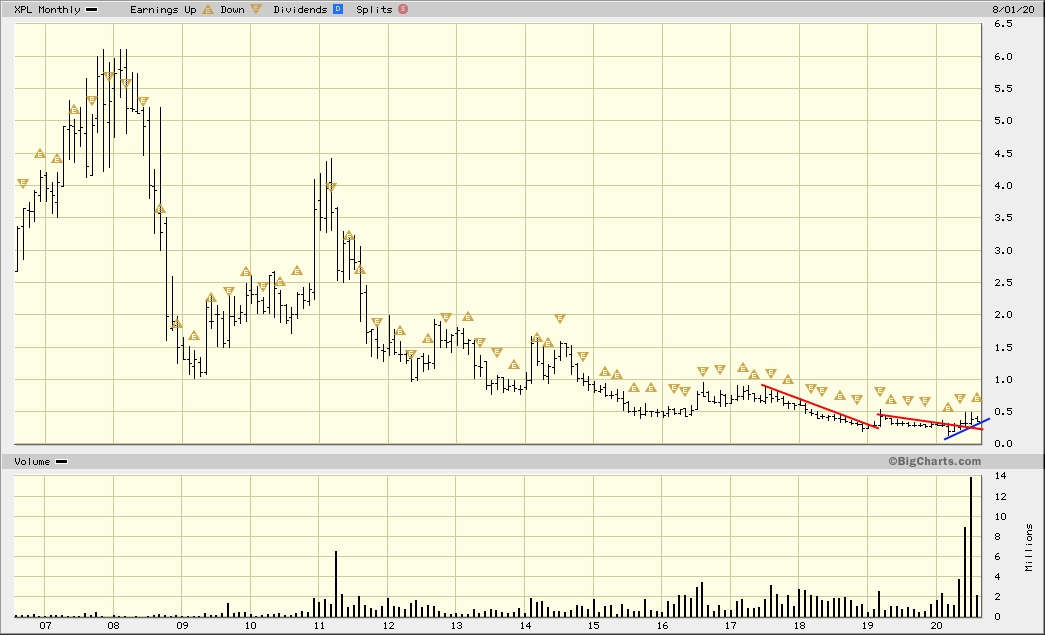Click the 2011 volume spike bar
1045x635 pixels.
(336, 584)
